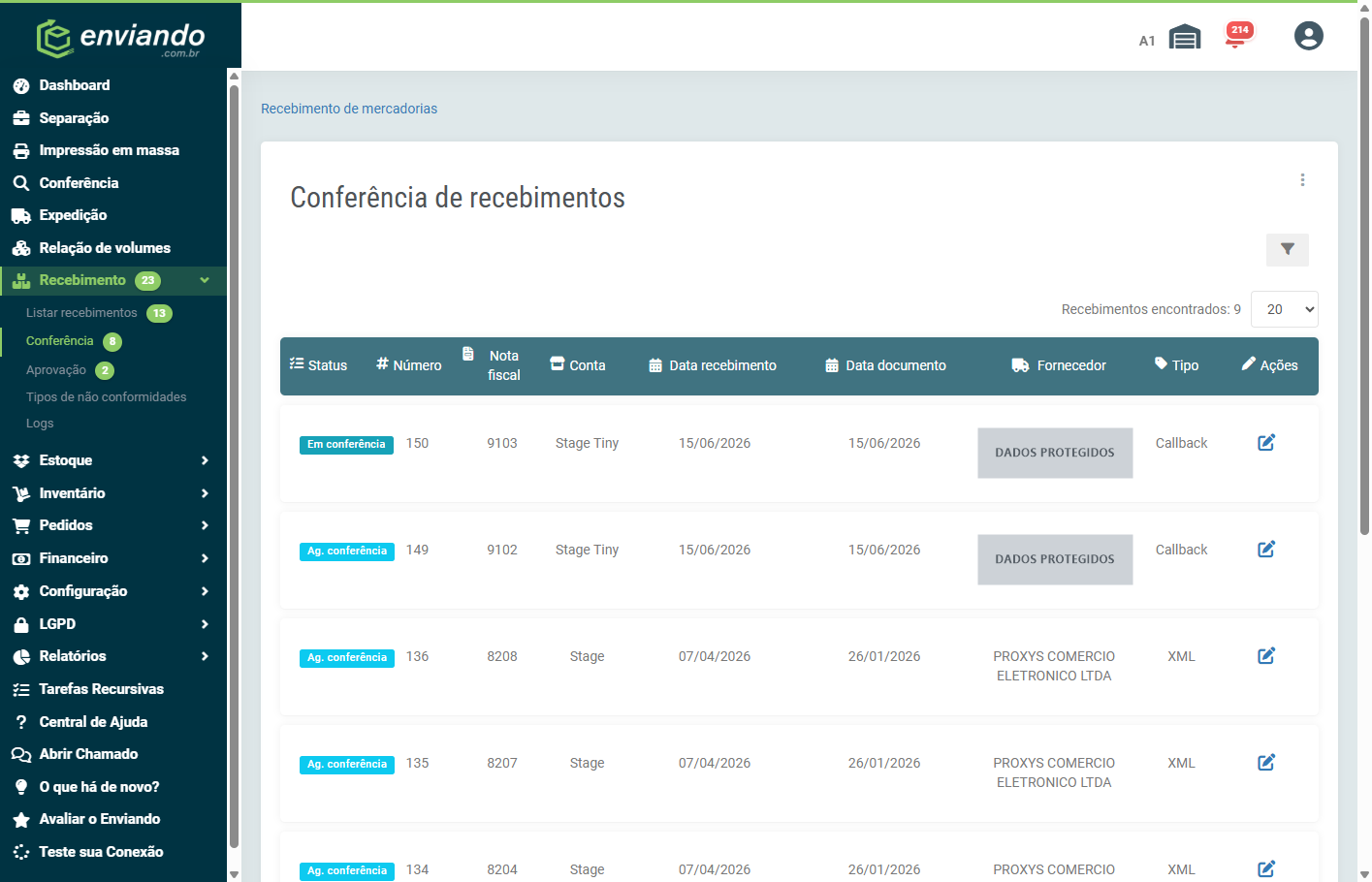
Task: Expand the Financeiro submenu
Action: (x=113, y=558)
